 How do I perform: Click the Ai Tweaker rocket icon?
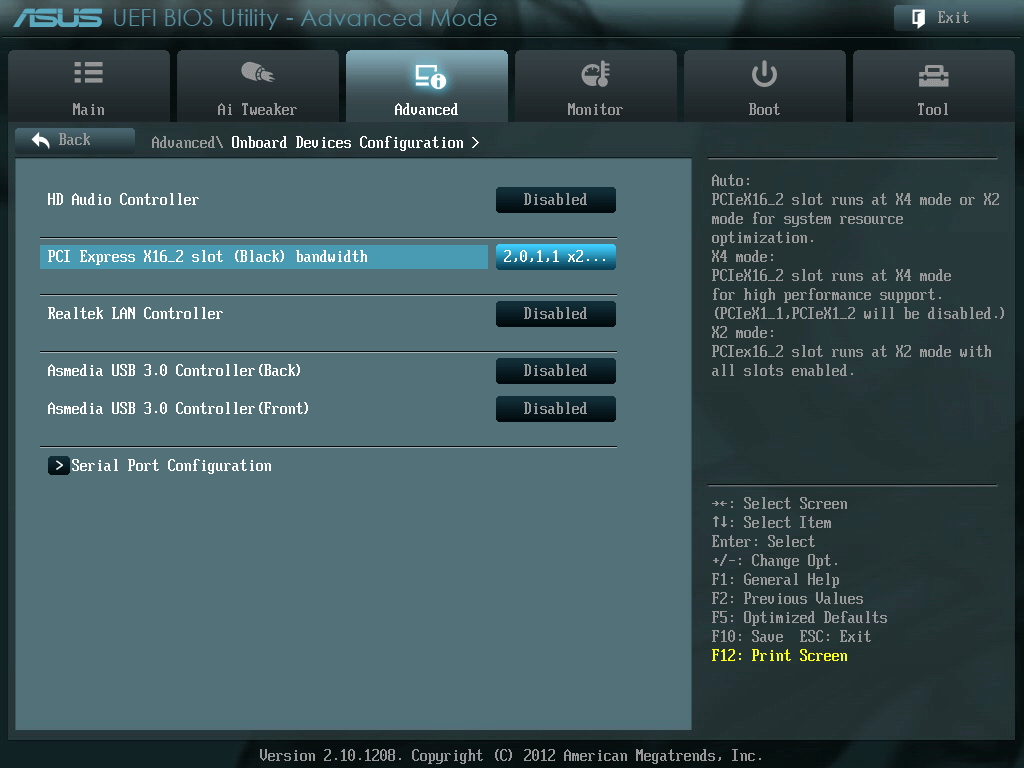[257, 72]
